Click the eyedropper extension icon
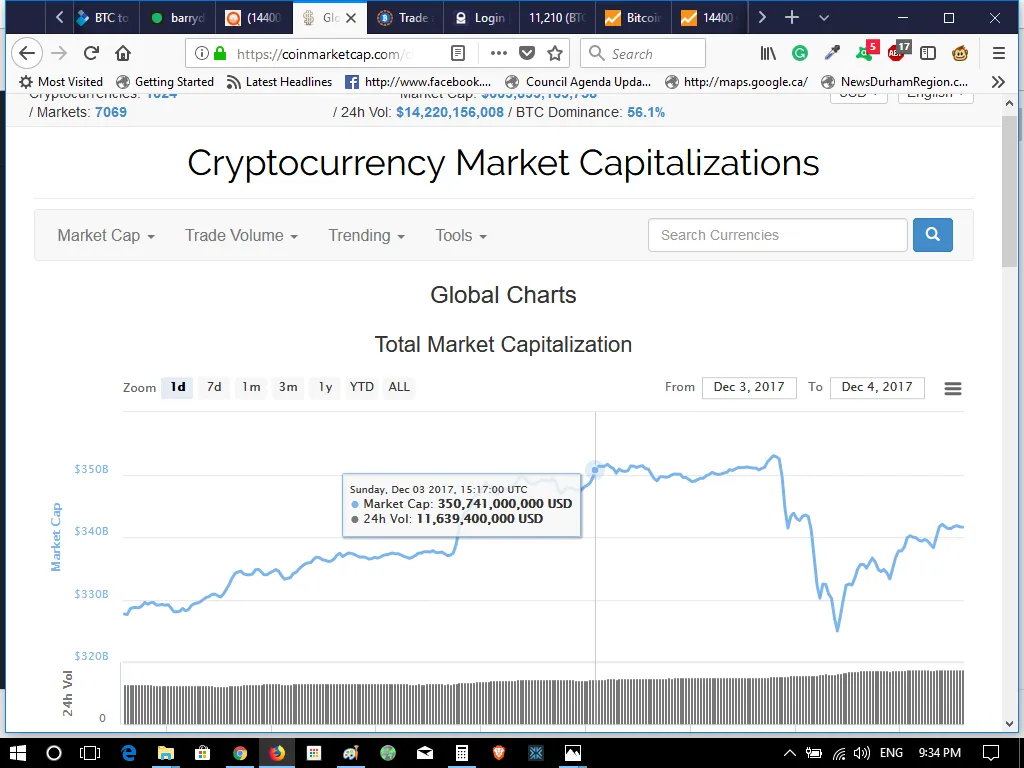 (x=831, y=54)
